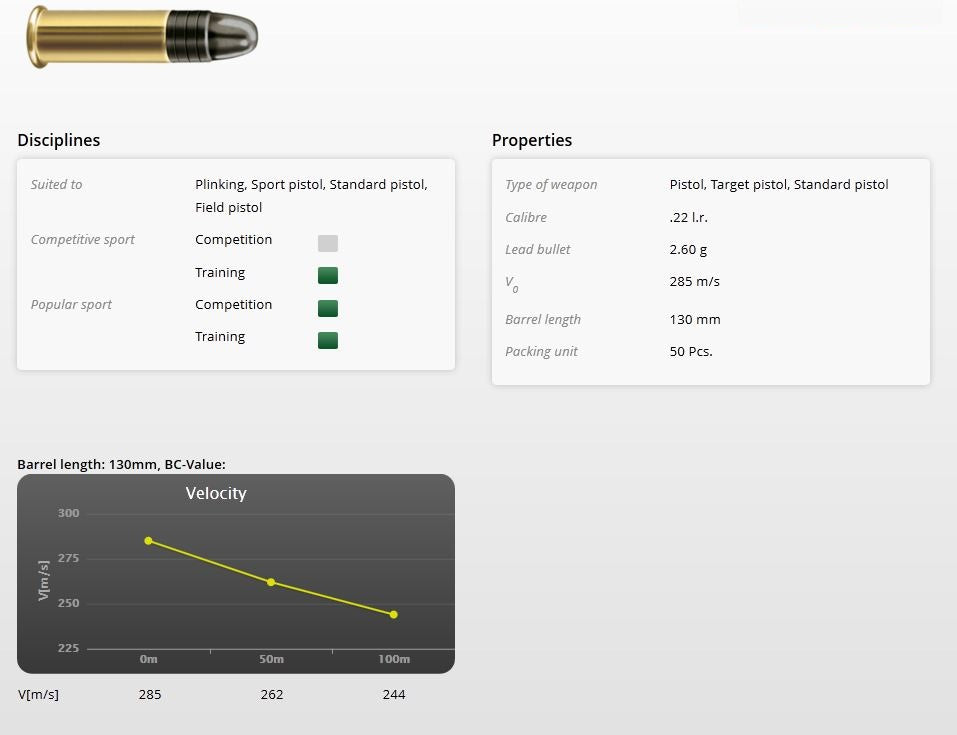Click the '0m' x-axis label
This screenshot has height=735, width=957.
pyautogui.click(x=148, y=659)
